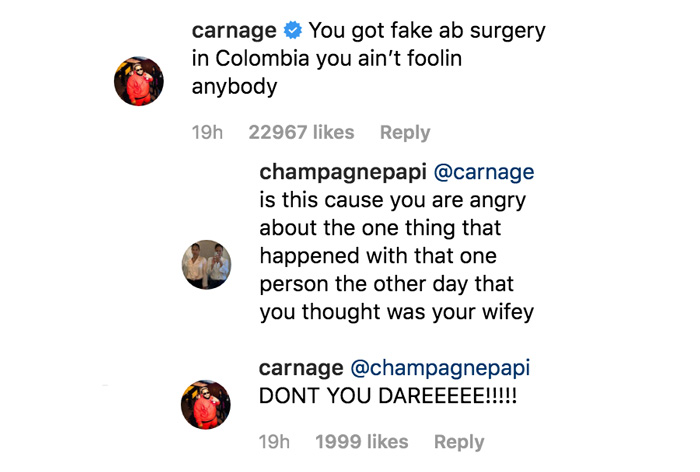The height and width of the screenshot is (472, 700).
Task: Click the "DONT YOU DAREEEEE!!!!!" text
Action: tap(388, 396)
